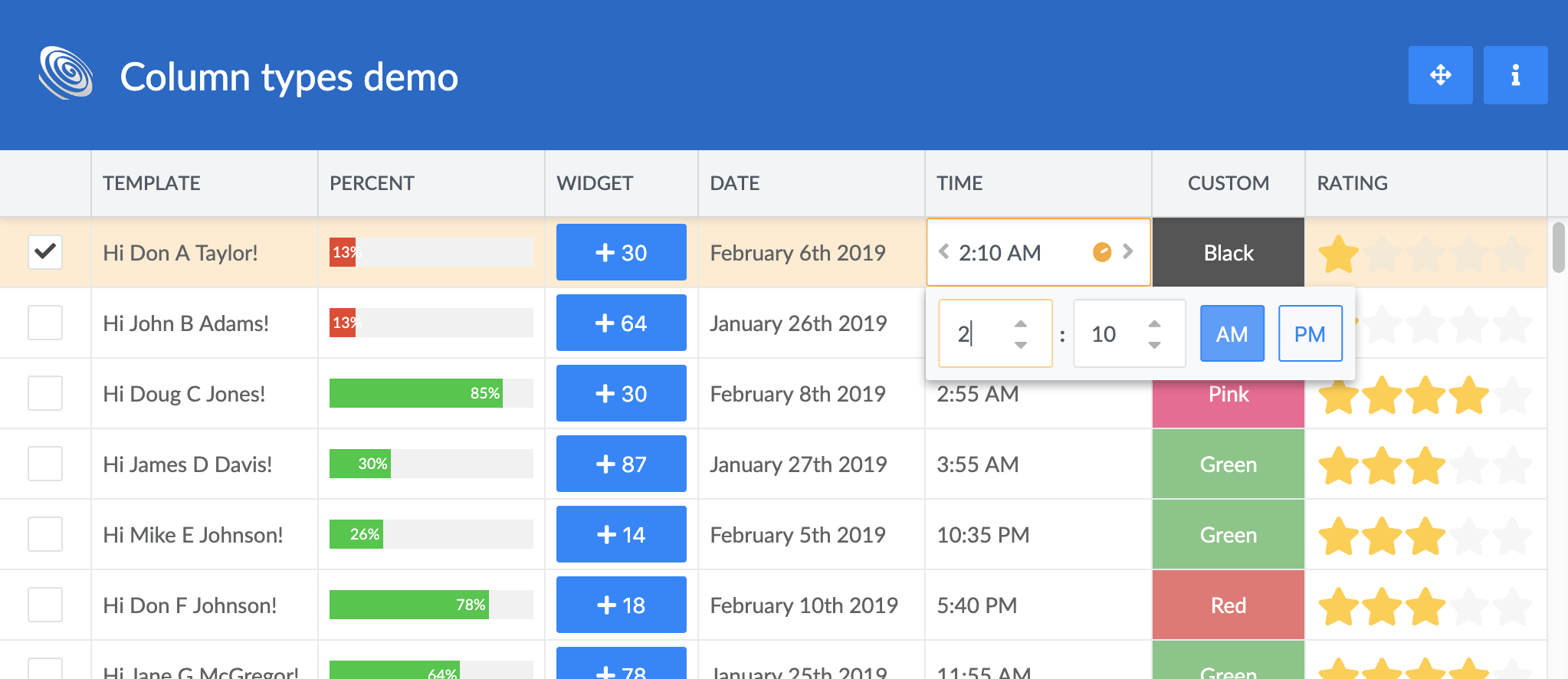This screenshot has width=1568, height=679.
Task: Decrease the minutes with down arrow
Action: click(1154, 345)
